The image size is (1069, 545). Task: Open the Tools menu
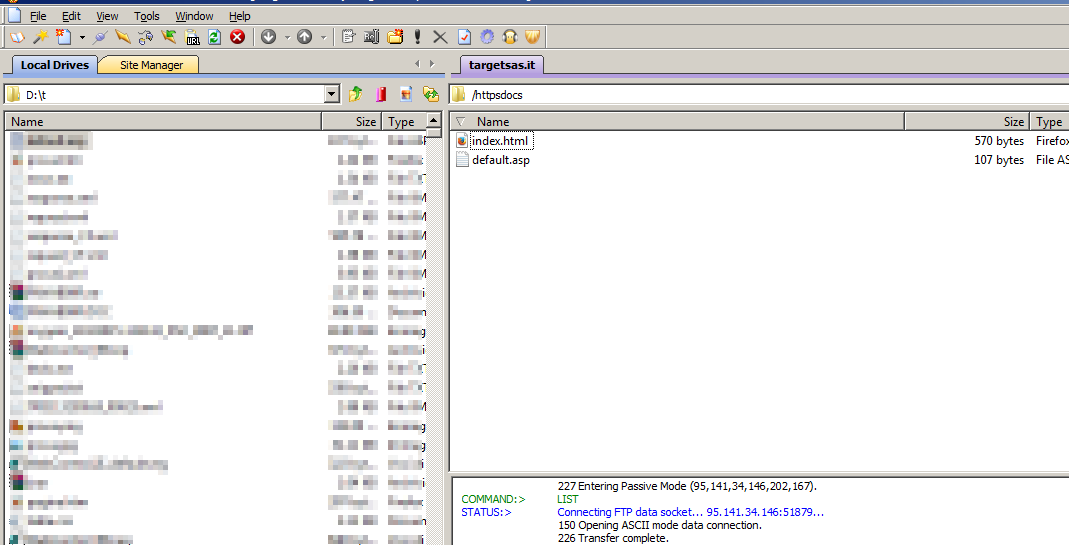147,16
